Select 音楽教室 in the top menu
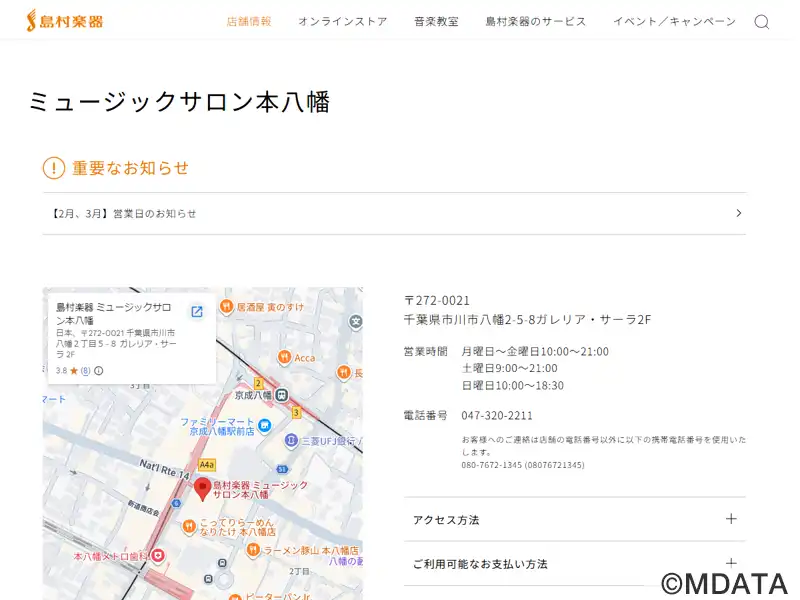The width and height of the screenshot is (800, 600). point(436,22)
